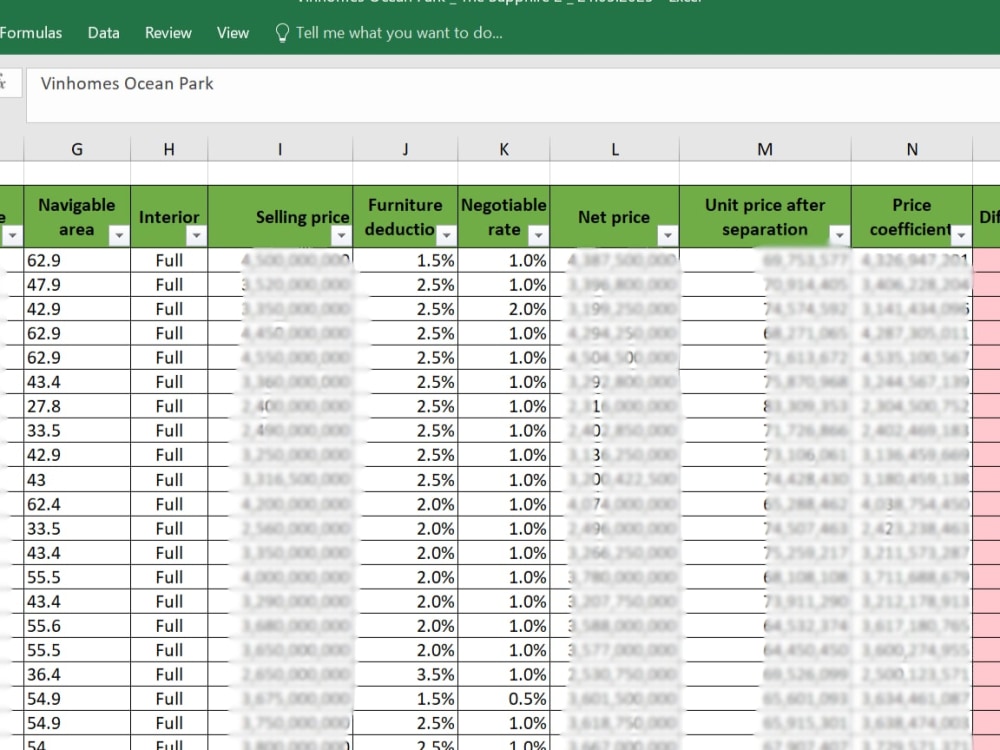The height and width of the screenshot is (750, 1000).
Task: Open the Selling price filter dropdown
Action: 341,235
